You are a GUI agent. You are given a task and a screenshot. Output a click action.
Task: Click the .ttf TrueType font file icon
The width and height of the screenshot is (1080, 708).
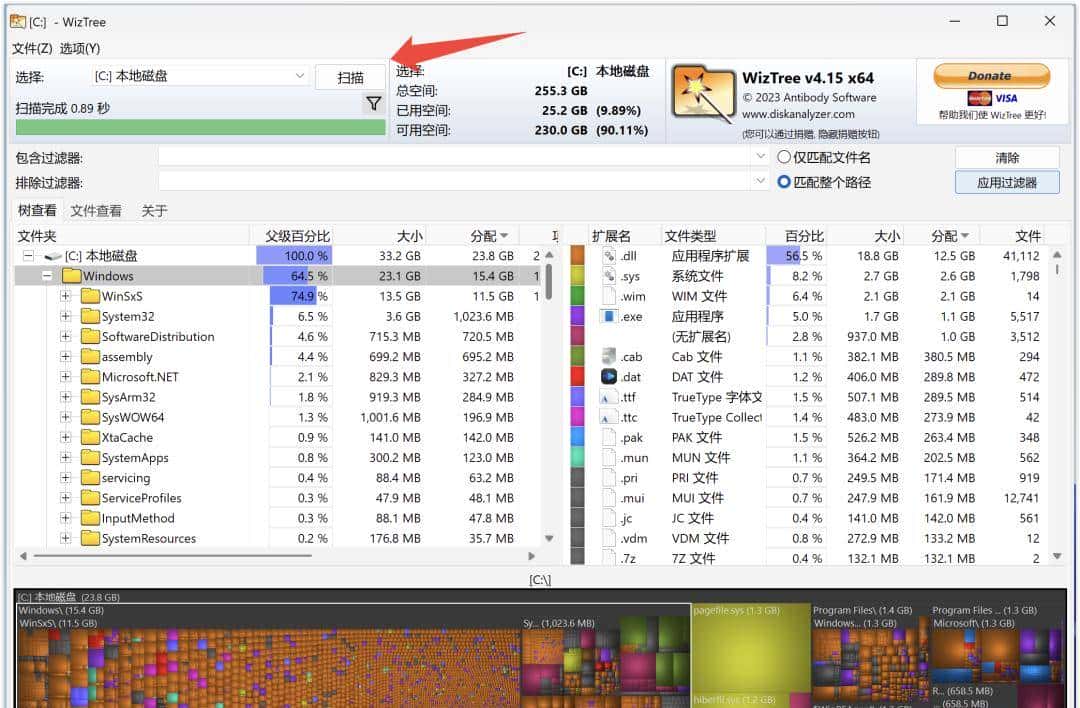click(x=610, y=396)
